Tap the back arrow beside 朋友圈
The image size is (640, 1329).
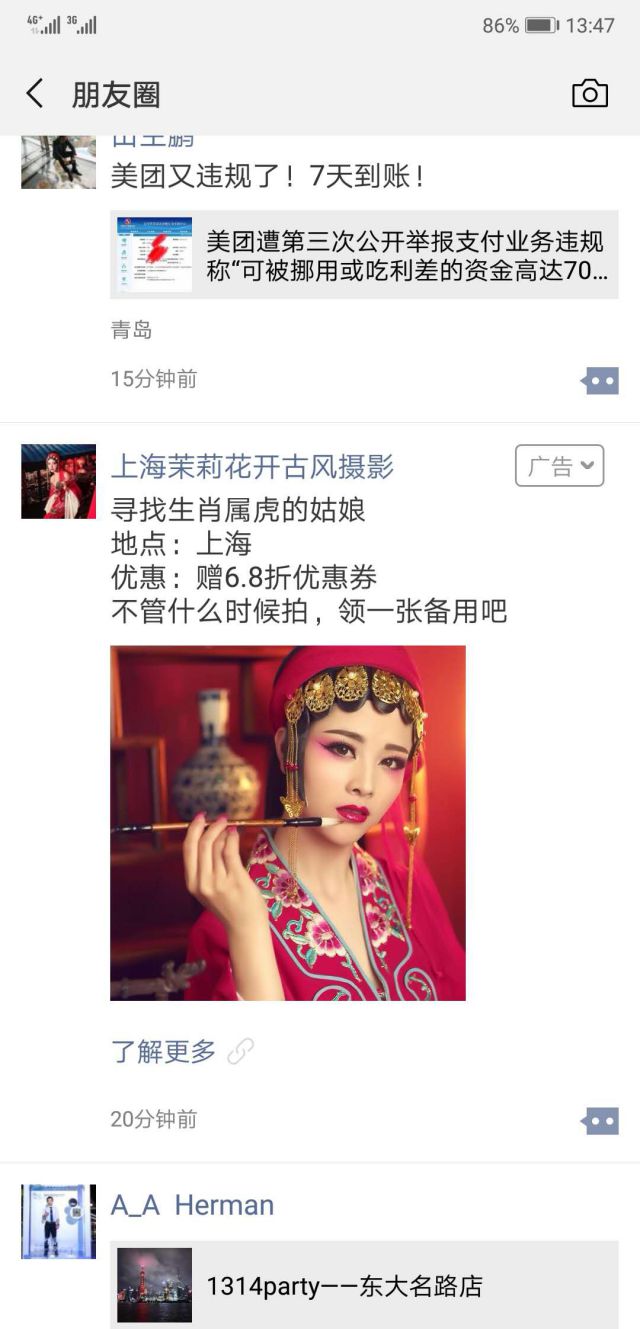click(35, 94)
